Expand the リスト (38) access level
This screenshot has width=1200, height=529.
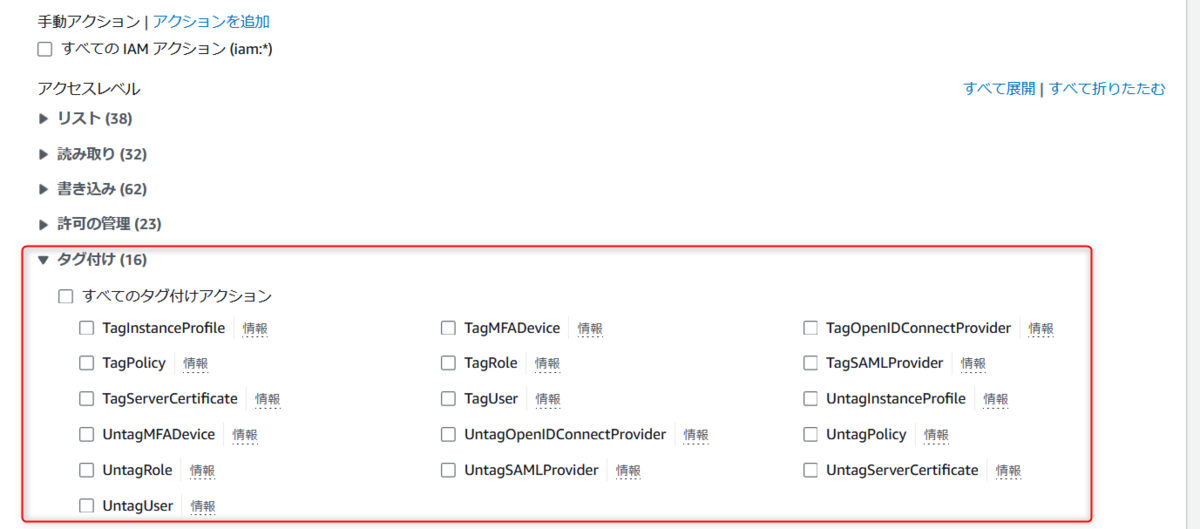click(85, 118)
